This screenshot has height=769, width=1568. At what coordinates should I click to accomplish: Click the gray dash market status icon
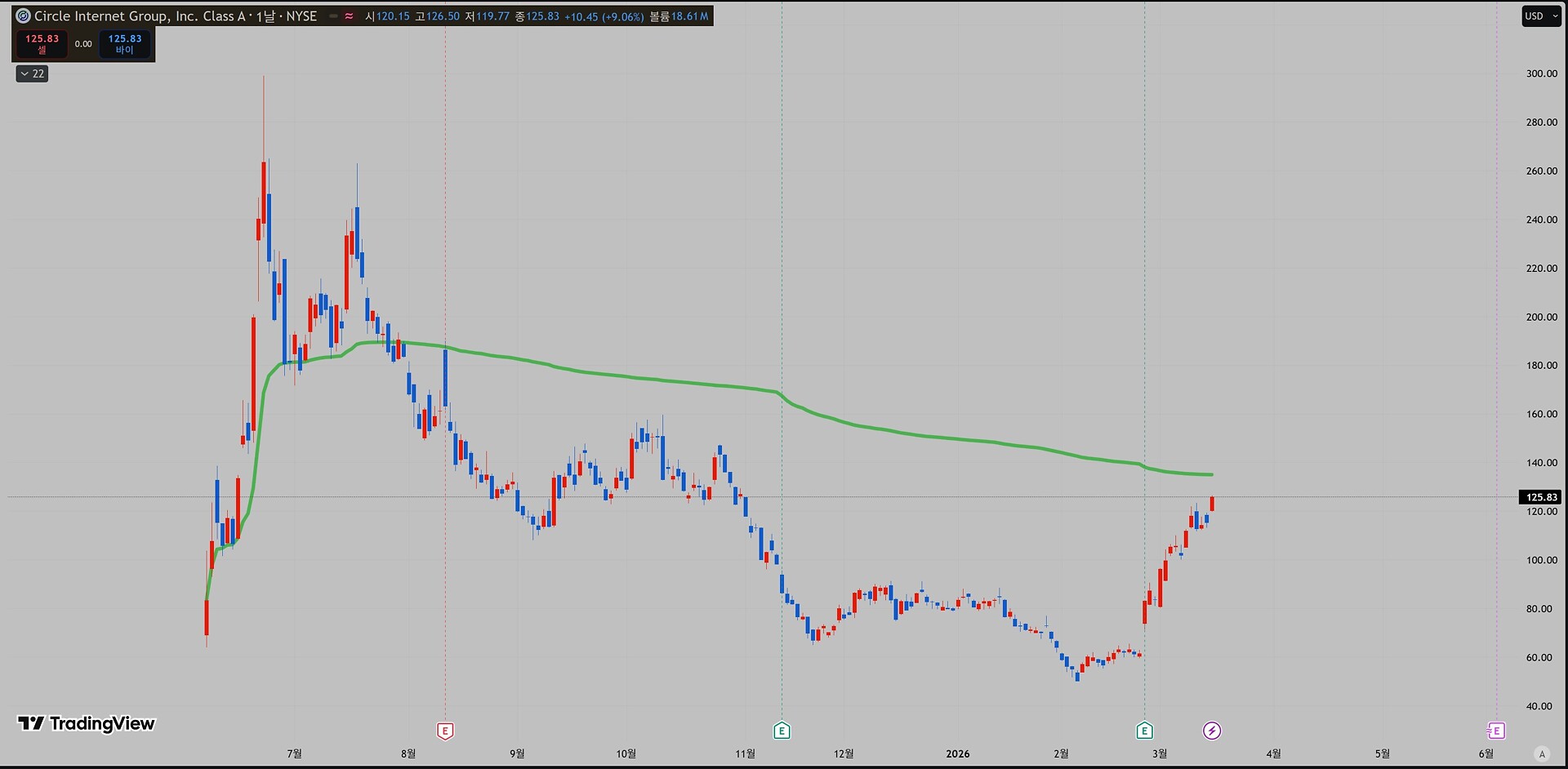coord(333,16)
